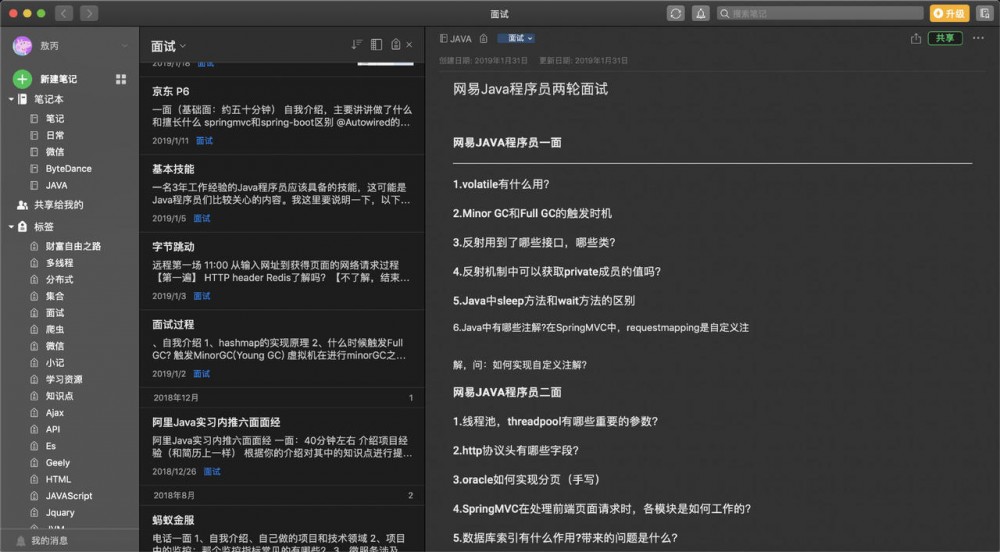Click the sort order icon in the note list
This screenshot has width=1000, height=552.
coord(357,45)
